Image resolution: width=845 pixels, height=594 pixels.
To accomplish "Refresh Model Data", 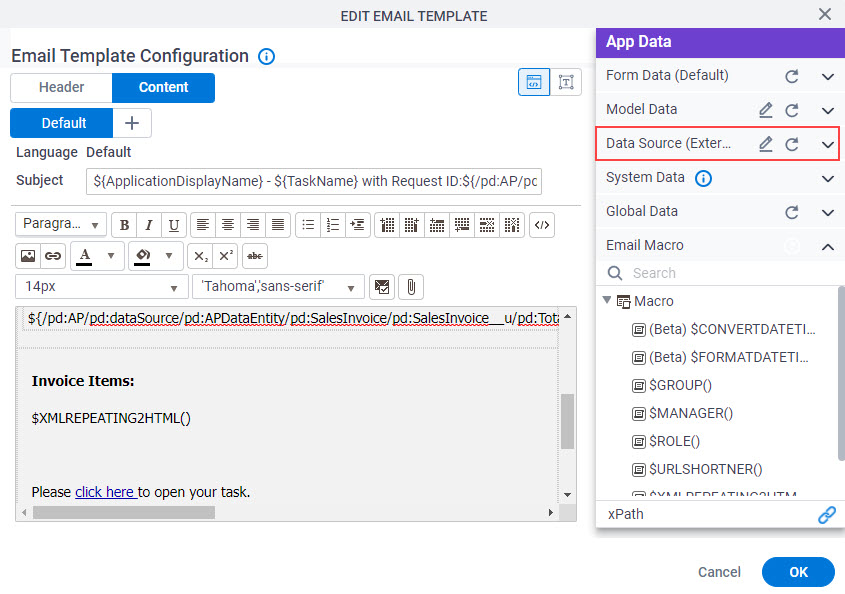I will point(792,110).
